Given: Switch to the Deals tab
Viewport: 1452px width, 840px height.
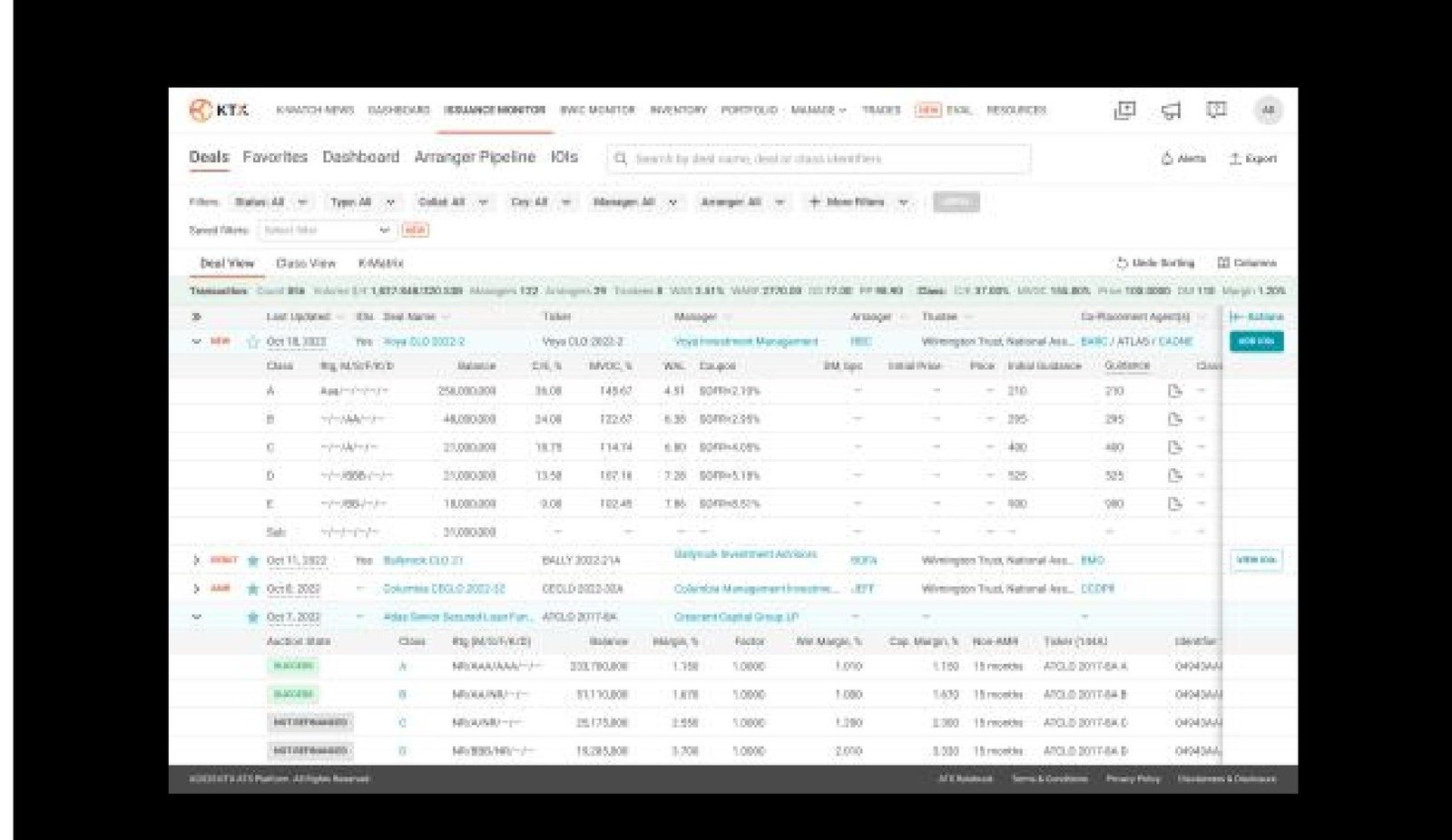Looking at the screenshot, I should click(x=209, y=157).
